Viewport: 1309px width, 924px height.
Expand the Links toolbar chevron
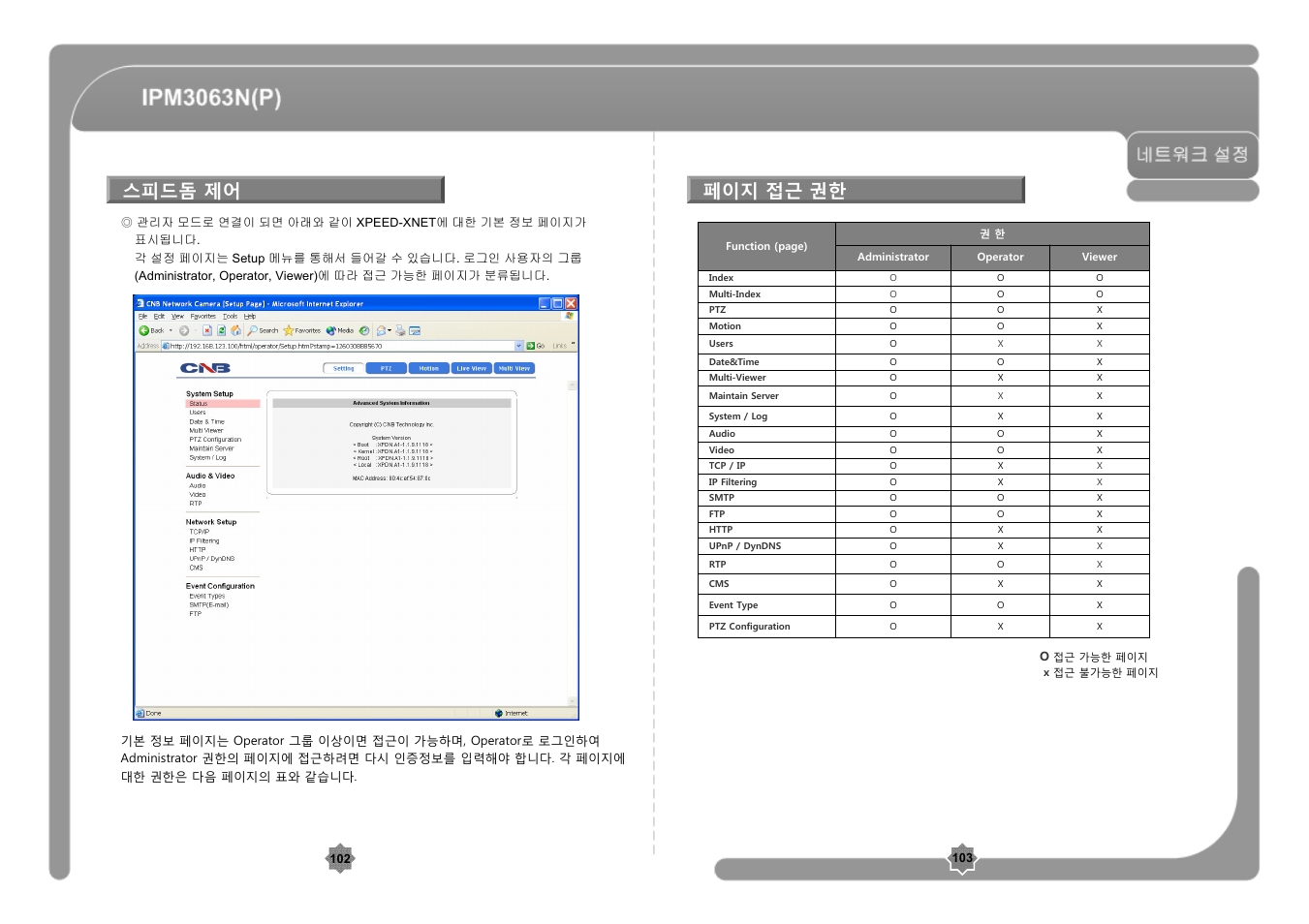573,345
